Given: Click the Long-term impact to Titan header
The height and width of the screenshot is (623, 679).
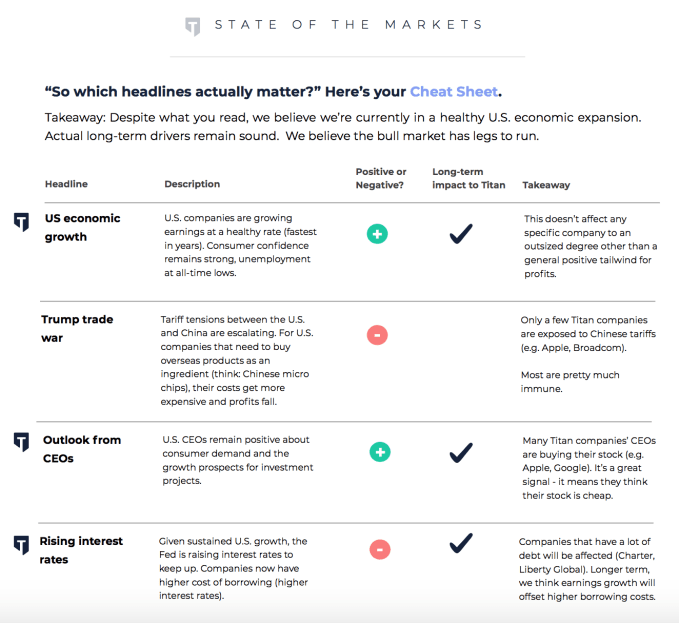Looking at the screenshot, I should (x=468, y=178).
